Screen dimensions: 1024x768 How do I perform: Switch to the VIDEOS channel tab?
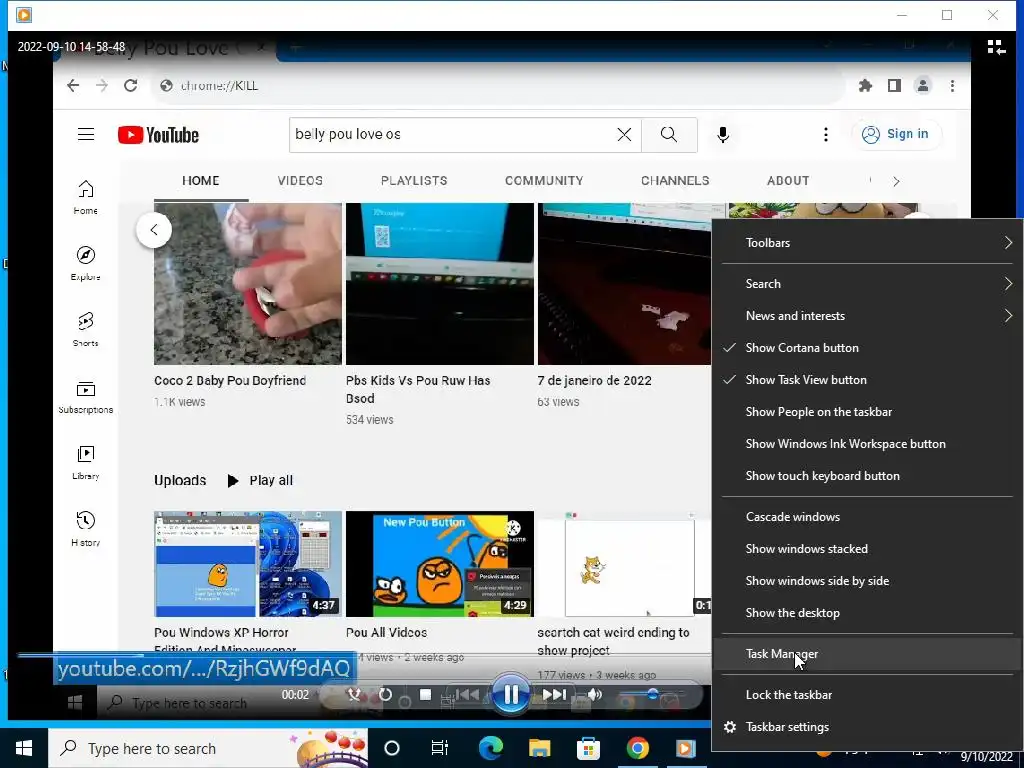[300, 181]
